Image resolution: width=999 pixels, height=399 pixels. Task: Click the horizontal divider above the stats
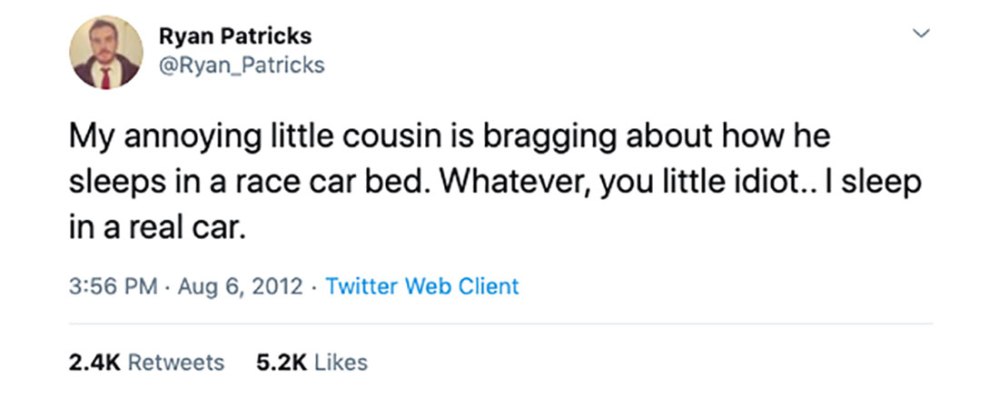(500, 324)
